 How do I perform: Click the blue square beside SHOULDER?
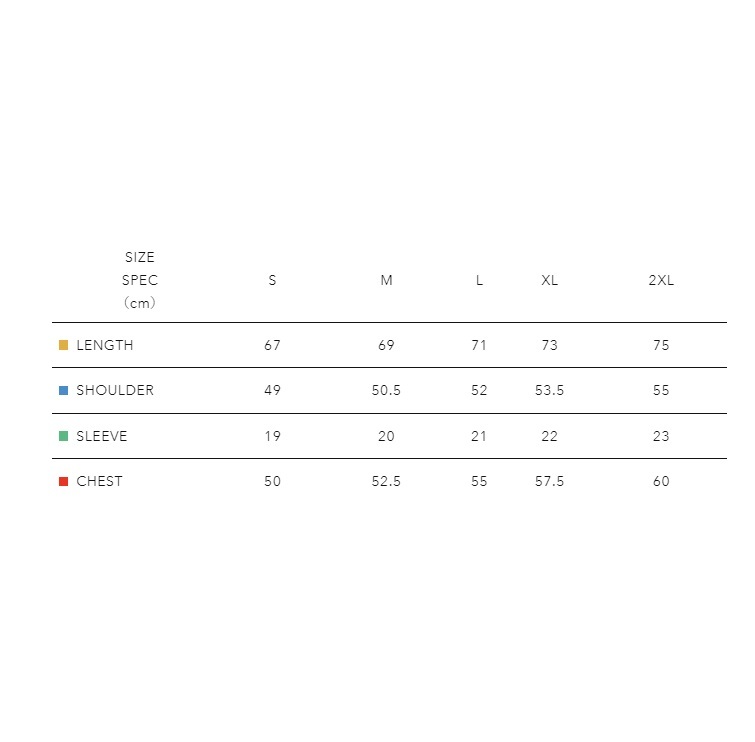click(64, 390)
